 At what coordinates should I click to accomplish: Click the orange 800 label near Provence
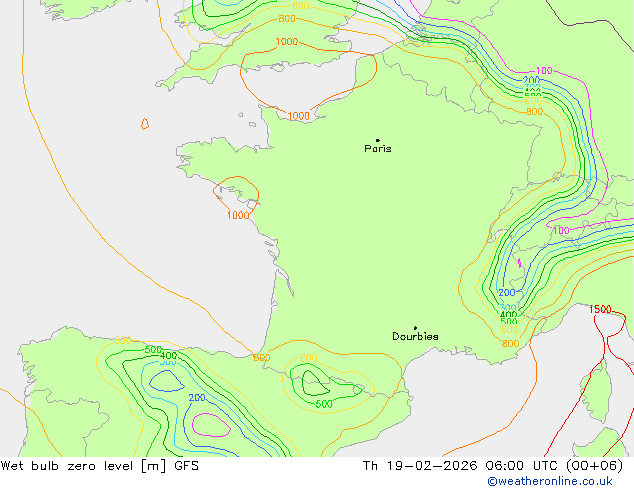tap(510, 344)
